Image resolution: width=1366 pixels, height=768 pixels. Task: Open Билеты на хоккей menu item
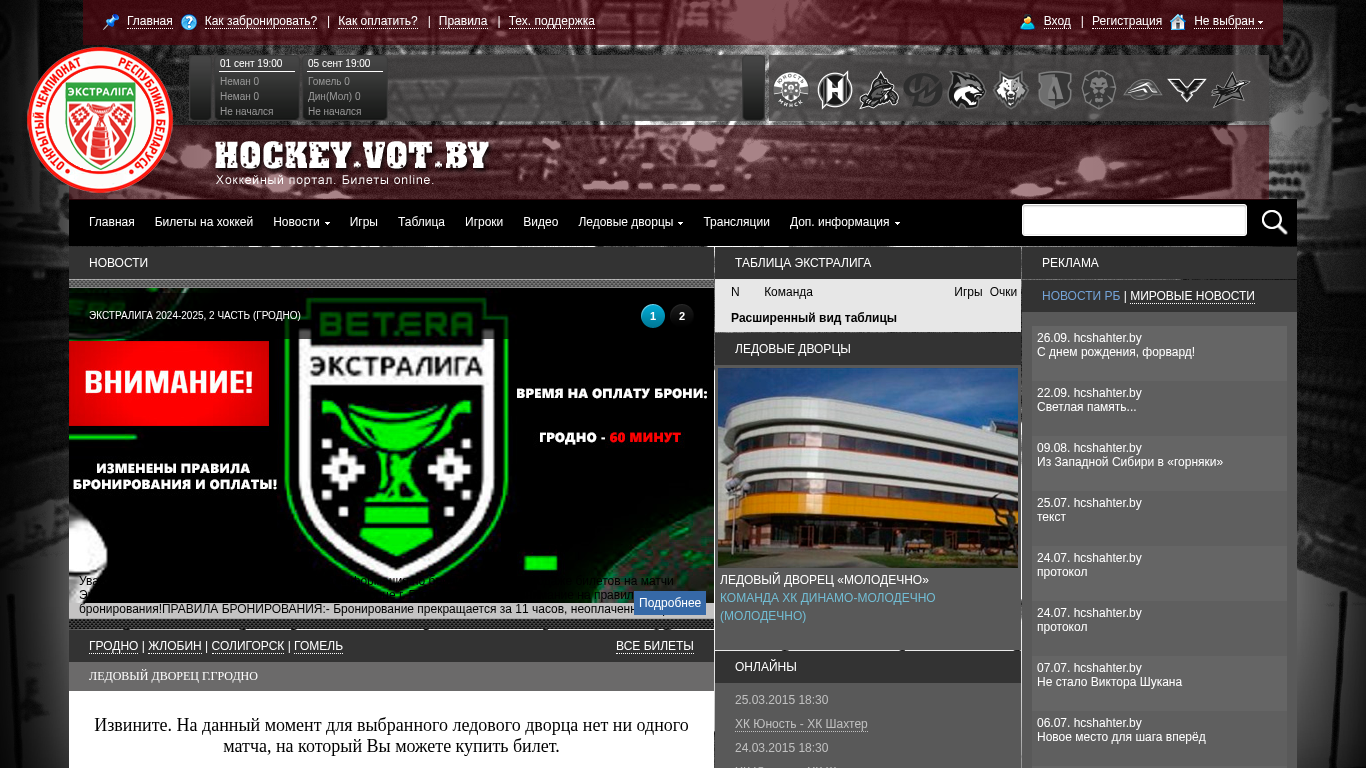point(204,222)
